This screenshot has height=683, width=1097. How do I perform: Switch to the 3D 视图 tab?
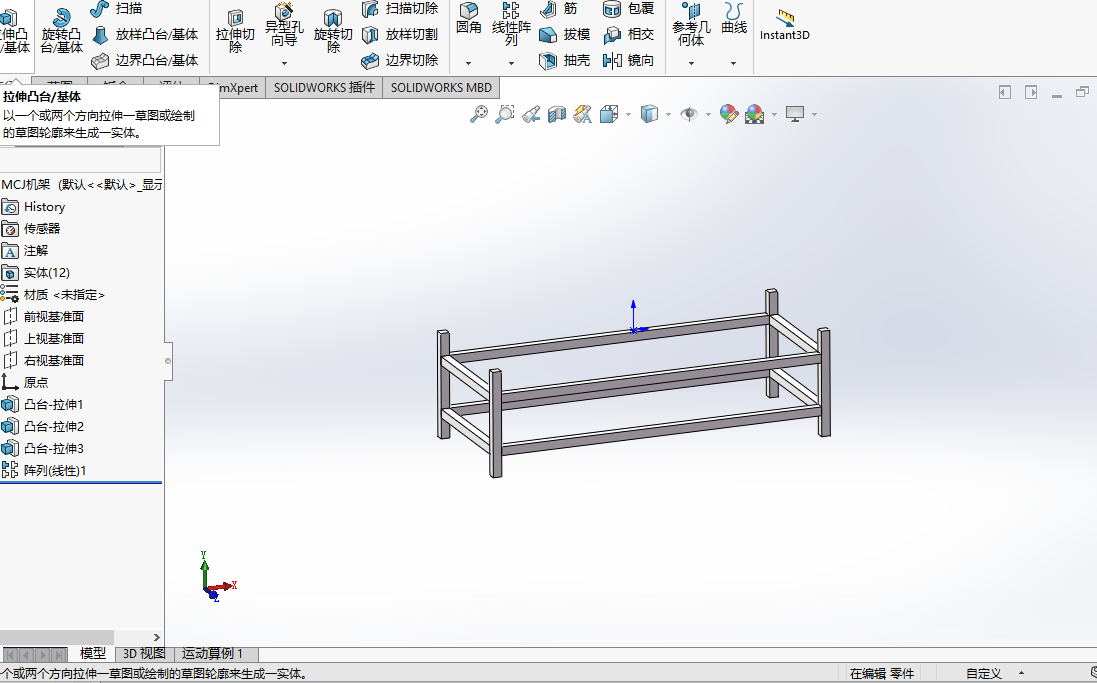coord(144,654)
